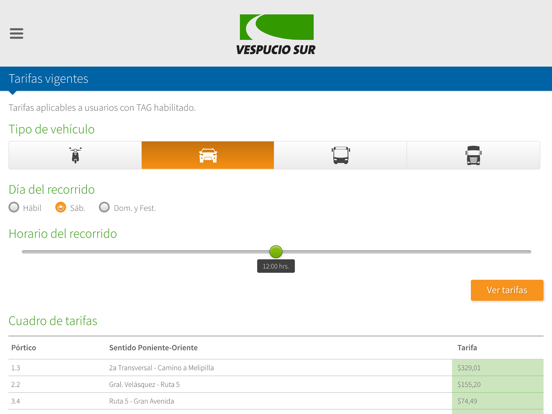
Task: Click the Tarifa column header
Action: tap(467, 348)
